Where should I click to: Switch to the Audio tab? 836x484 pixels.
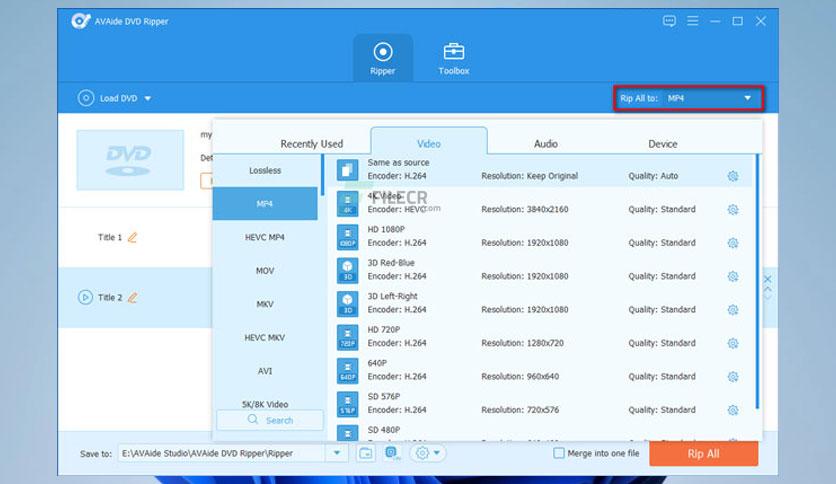pyautogui.click(x=545, y=144)
